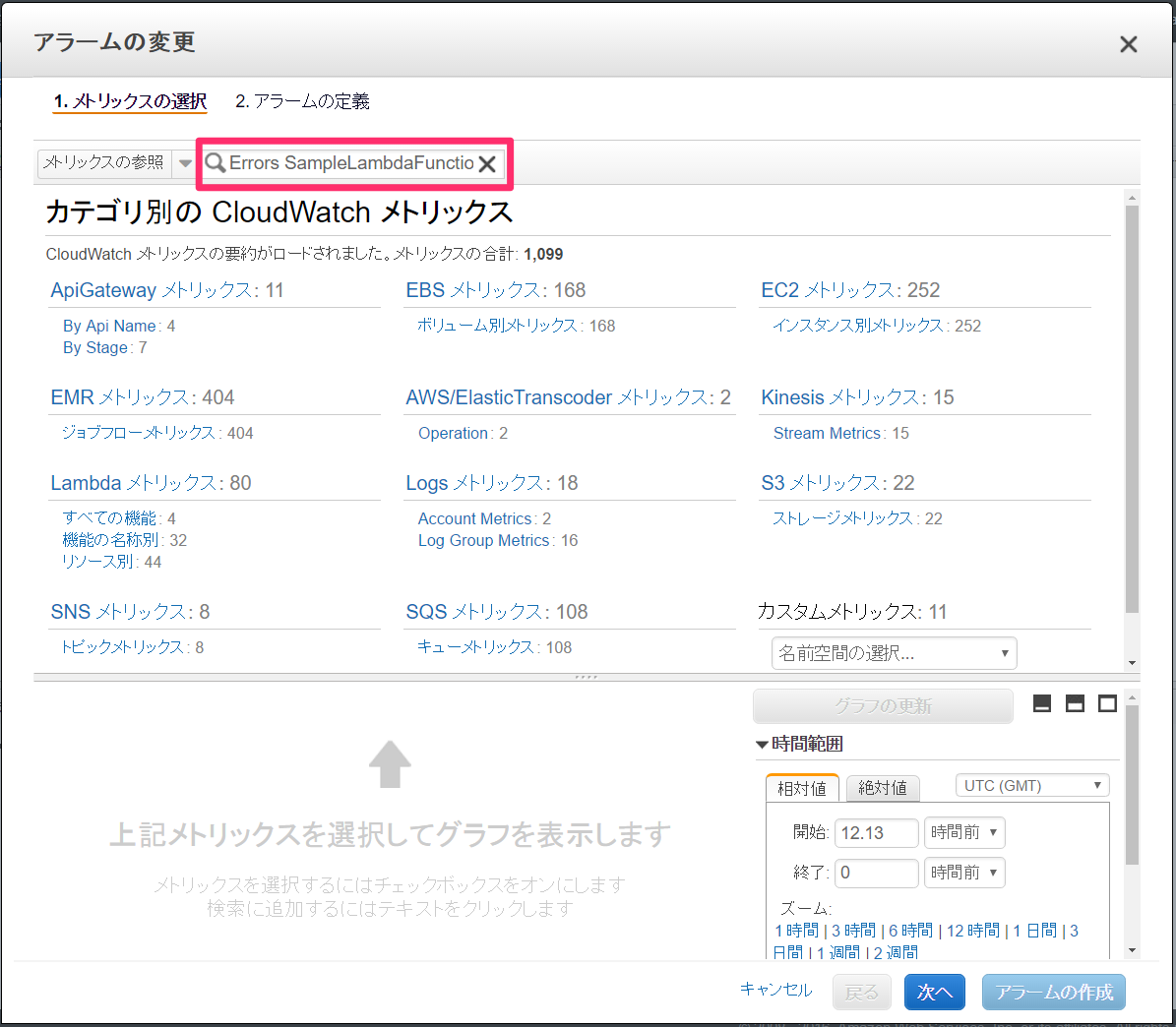
Task: Select the full graph pane layout icon
Action: click(x=1107, y=703)
